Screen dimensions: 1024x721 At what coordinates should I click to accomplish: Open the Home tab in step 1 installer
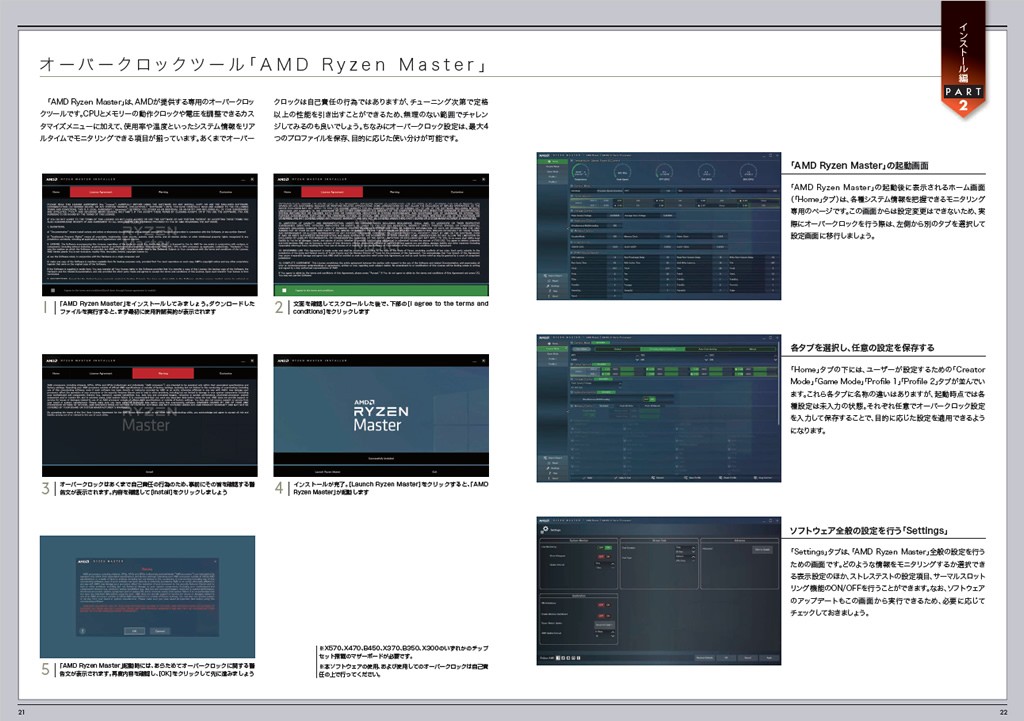pyautogui.click(x=56, y=192)
